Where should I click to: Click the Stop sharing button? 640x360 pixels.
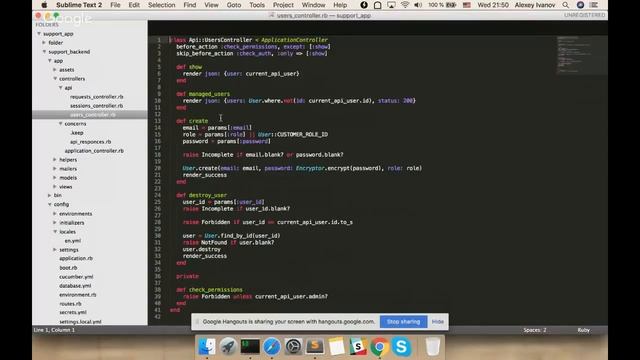[x=403, y=322]
